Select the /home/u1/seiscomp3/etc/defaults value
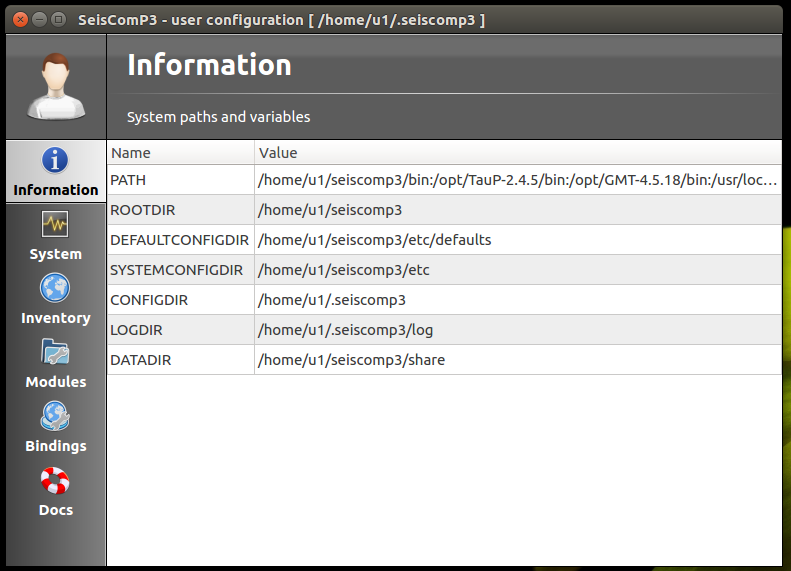Viewport: 791px width, 571px height. [518, 240]
